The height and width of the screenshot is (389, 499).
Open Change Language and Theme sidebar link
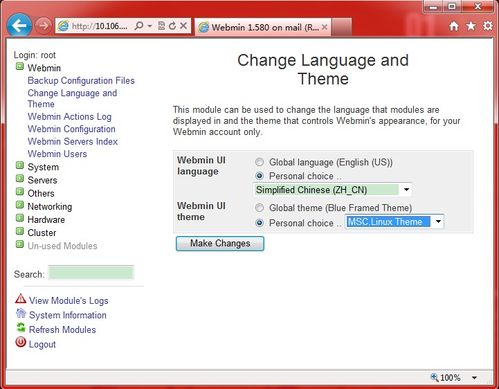[72, 98]
